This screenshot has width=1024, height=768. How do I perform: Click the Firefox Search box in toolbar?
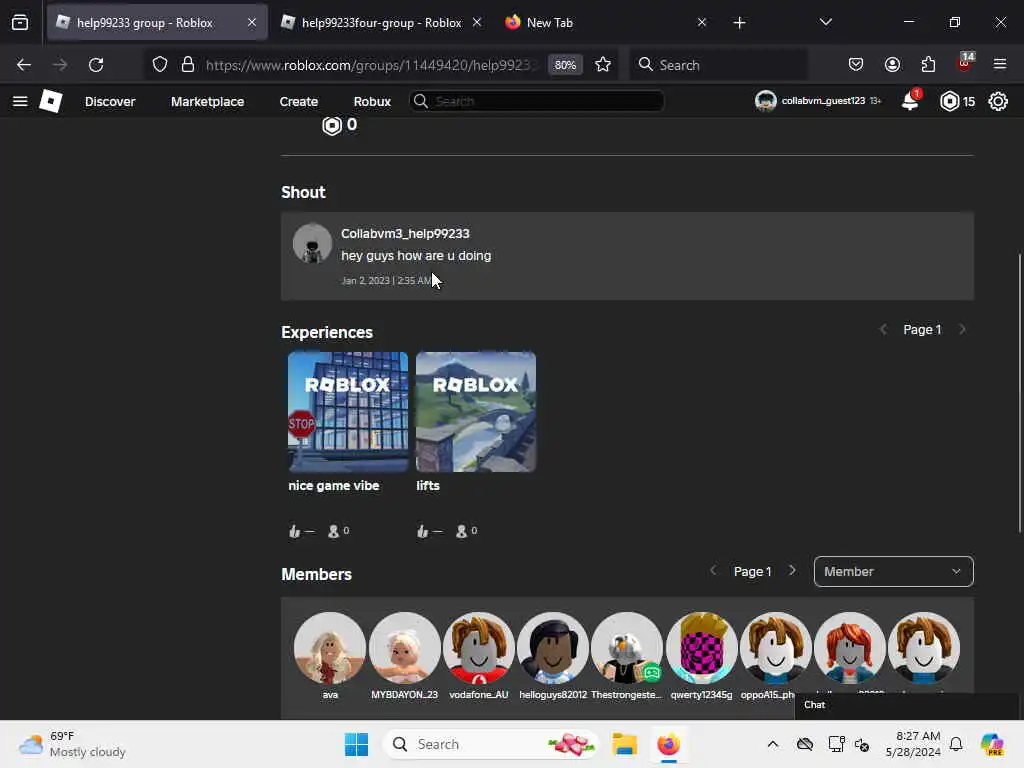click(x=718, y=65)
